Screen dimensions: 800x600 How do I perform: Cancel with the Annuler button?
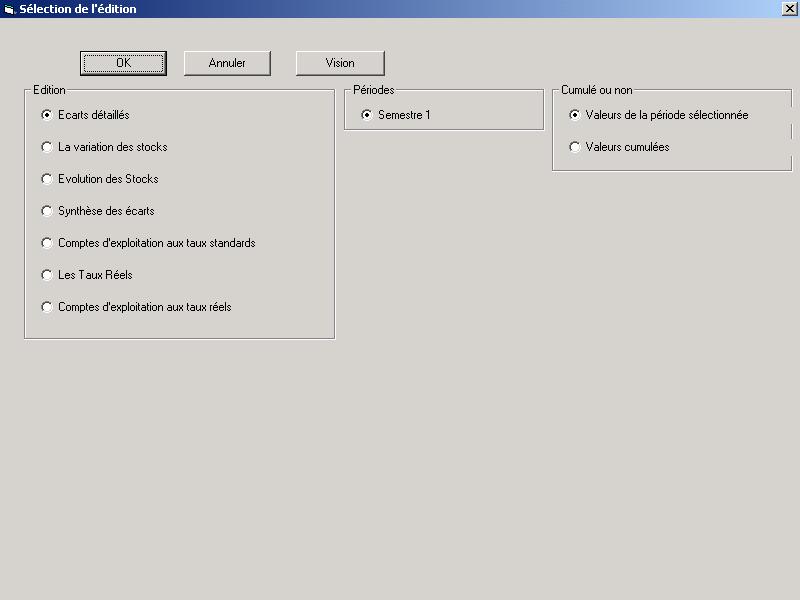point(227,63)
